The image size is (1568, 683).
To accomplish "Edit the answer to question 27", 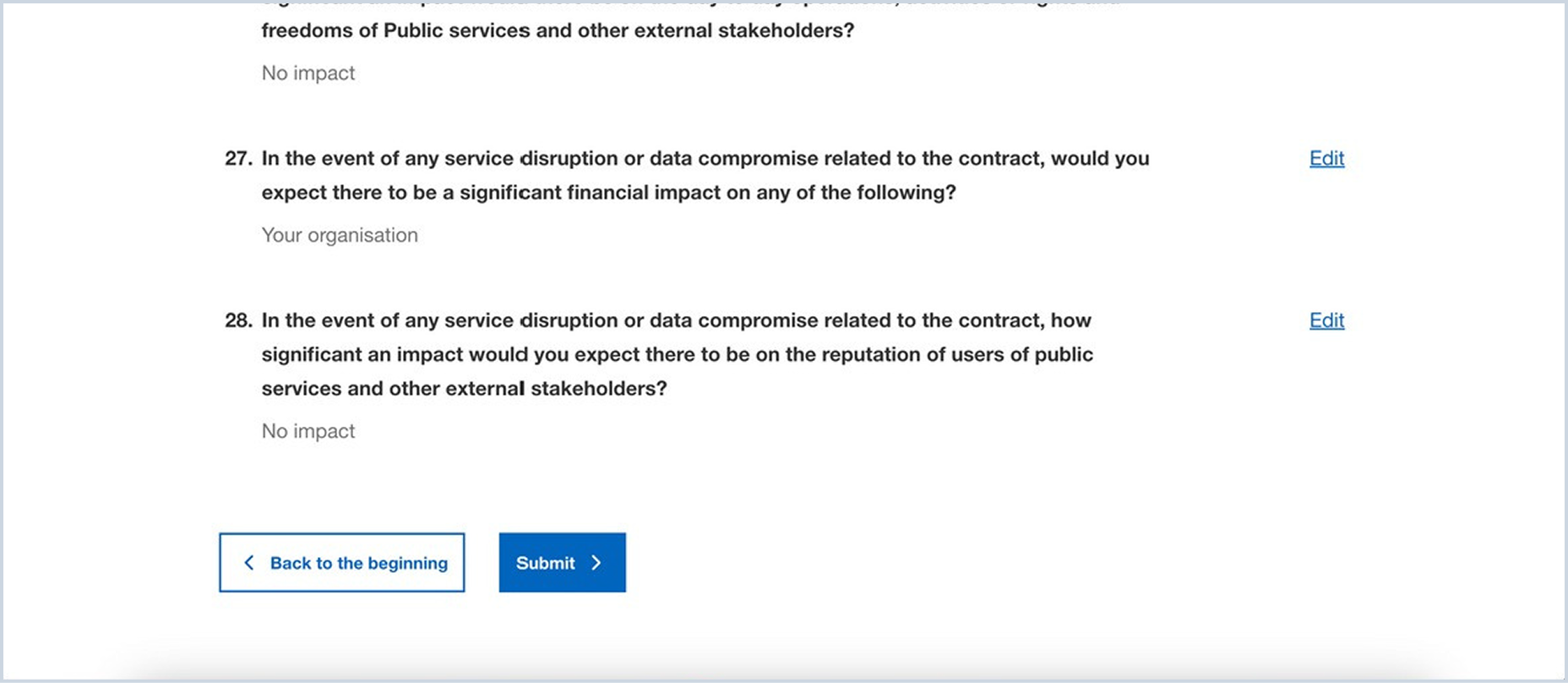I will 1326,158.
